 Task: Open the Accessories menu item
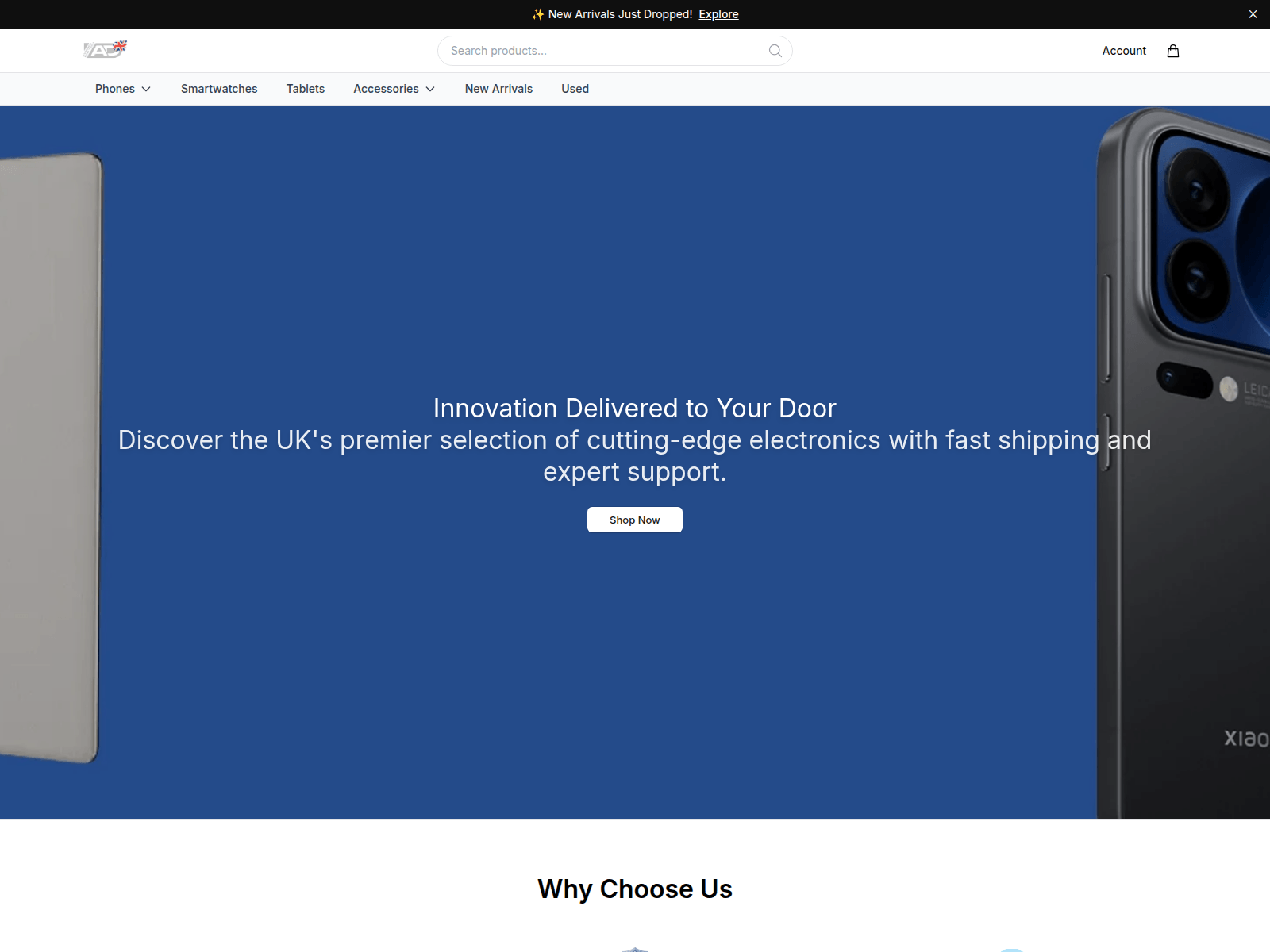point(386,89)
